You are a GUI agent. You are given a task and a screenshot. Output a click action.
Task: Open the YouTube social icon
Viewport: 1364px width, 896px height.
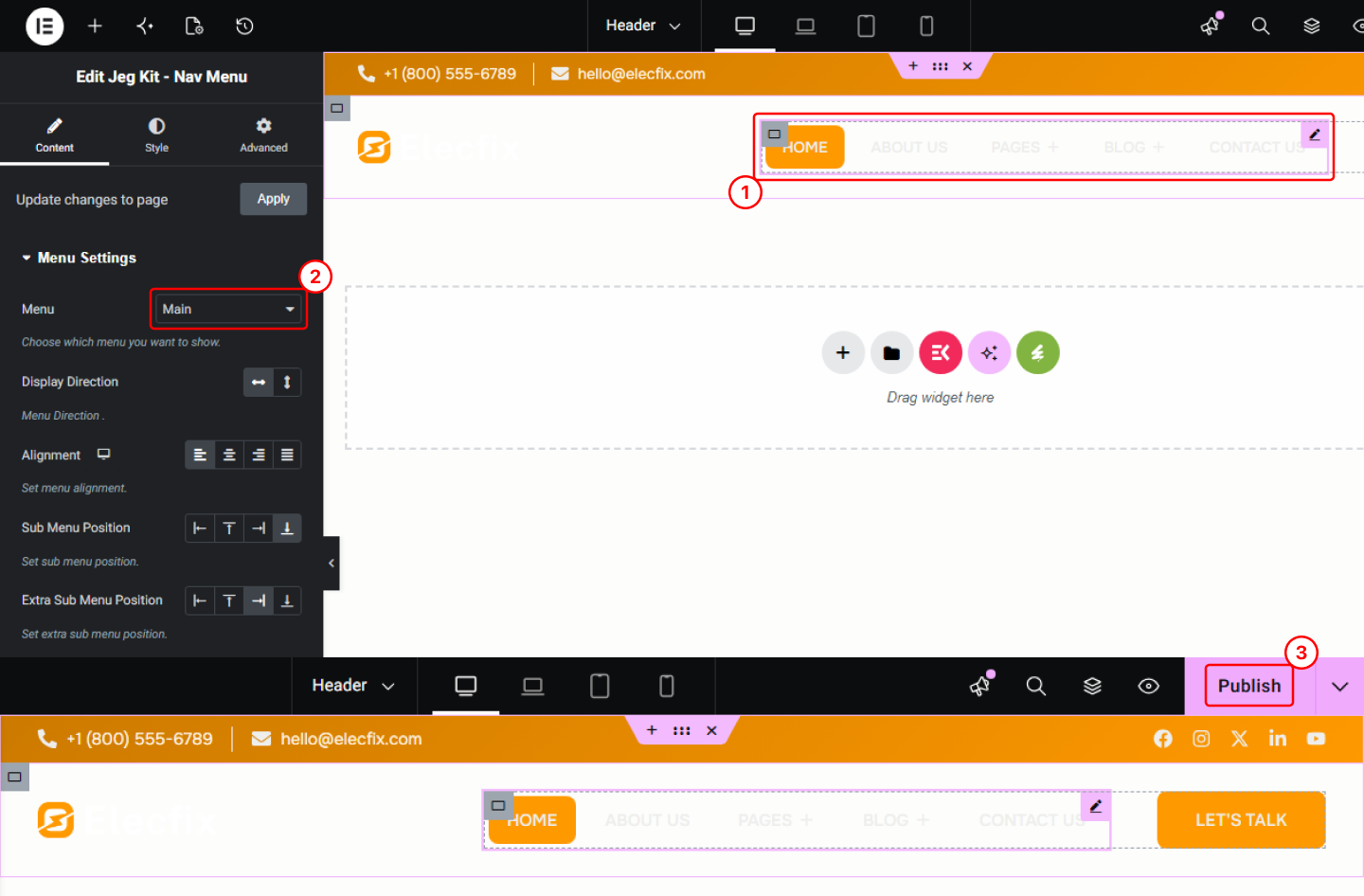pos(1316,739)
